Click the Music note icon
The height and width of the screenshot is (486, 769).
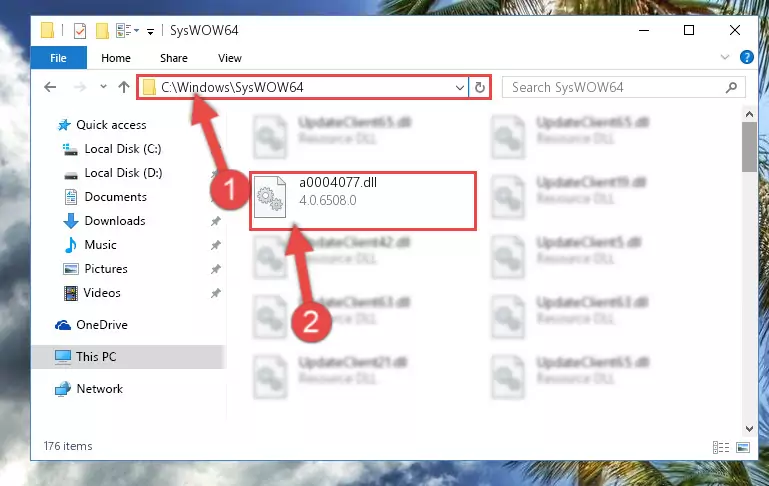pyautogui.click(x=71, y=245)
